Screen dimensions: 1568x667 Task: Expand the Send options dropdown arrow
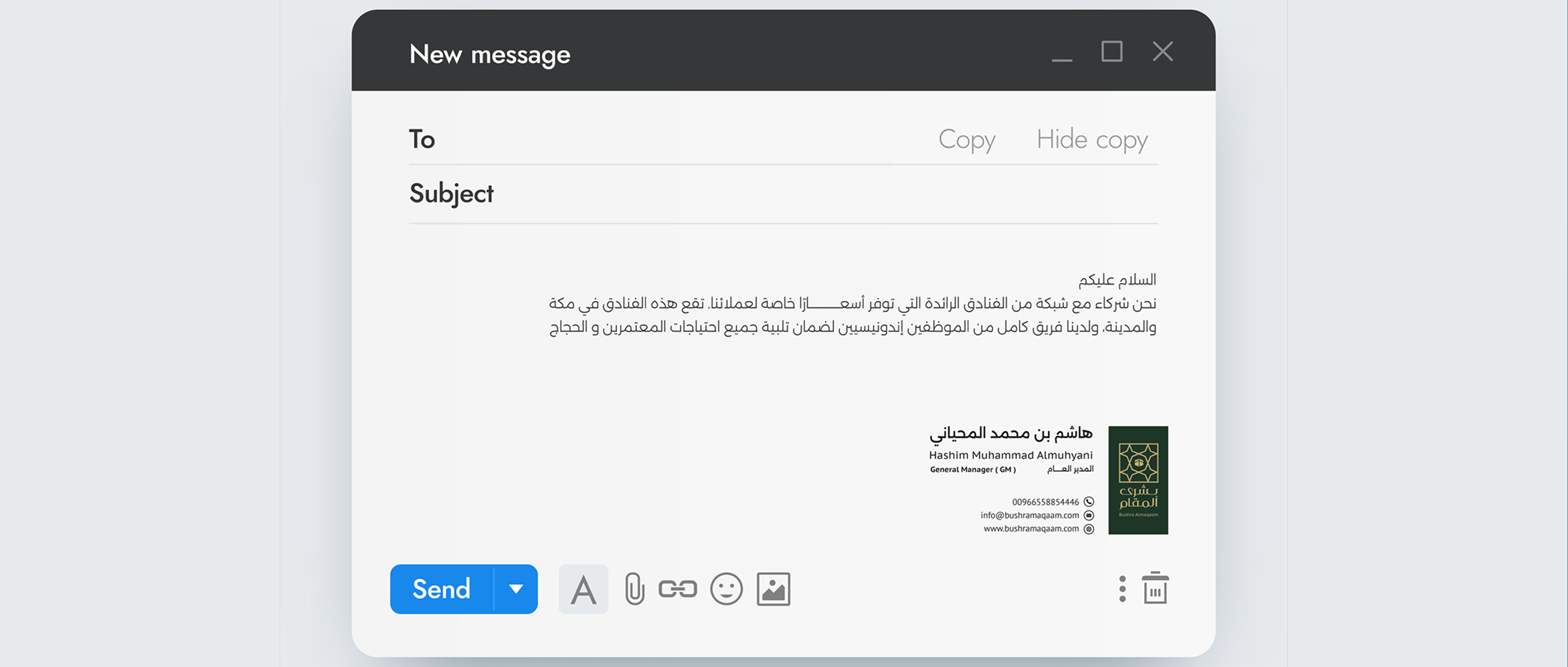click(x=516, y=589)
